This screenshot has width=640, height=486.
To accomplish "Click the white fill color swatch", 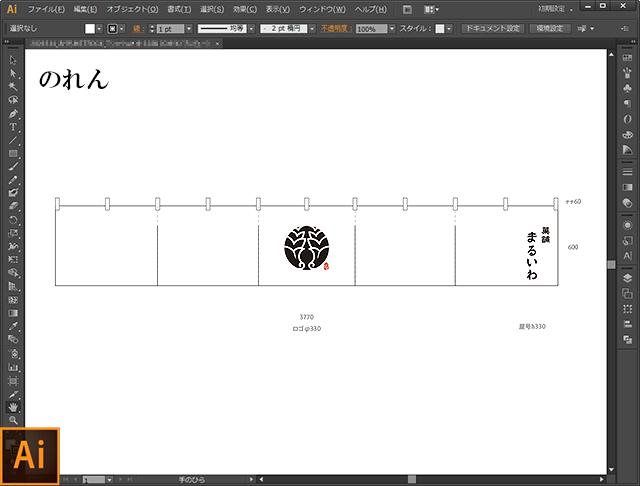I will click(x=90, y=29).
